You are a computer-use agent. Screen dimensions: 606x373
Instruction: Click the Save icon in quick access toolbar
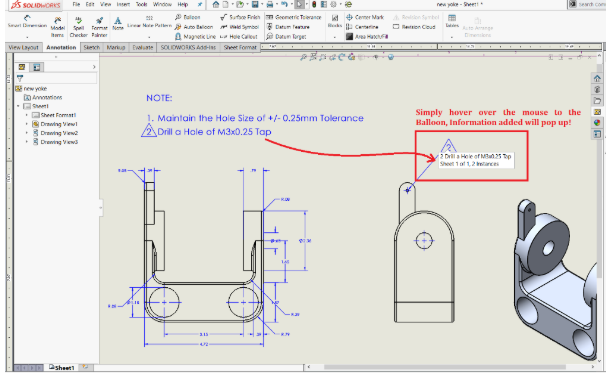(255, 4)
